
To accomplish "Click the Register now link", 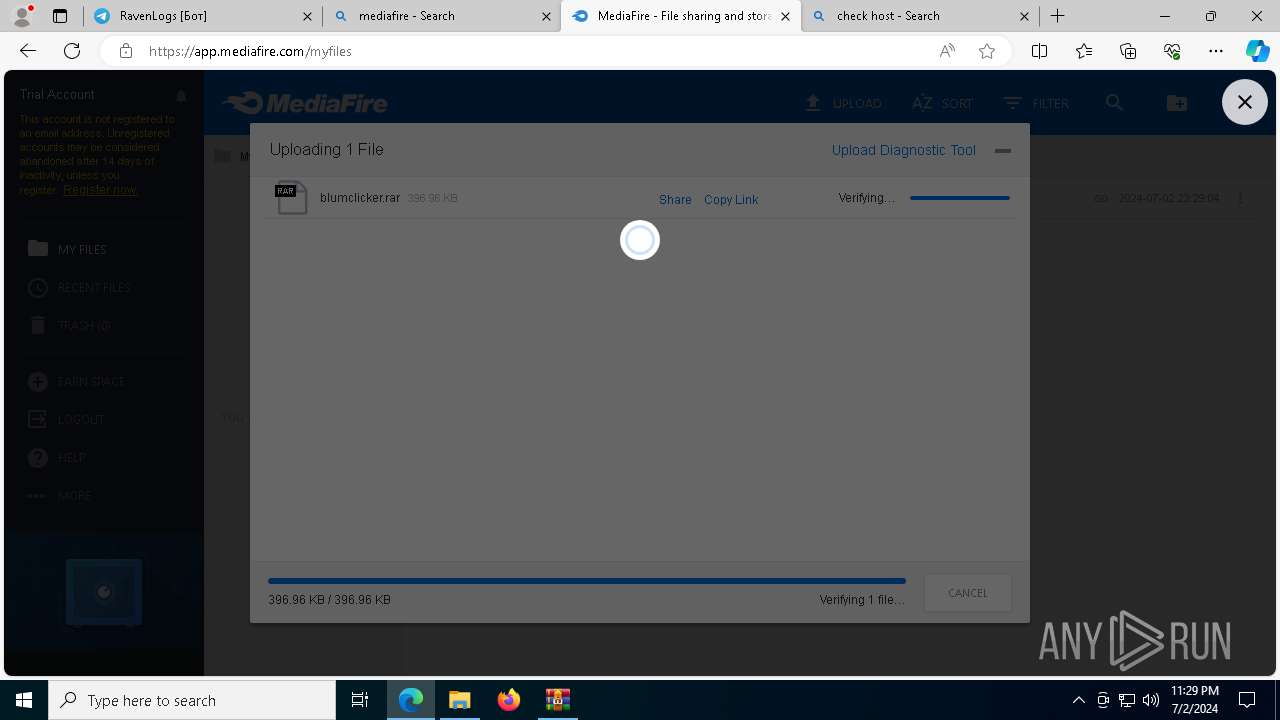I will coord(100,189).
